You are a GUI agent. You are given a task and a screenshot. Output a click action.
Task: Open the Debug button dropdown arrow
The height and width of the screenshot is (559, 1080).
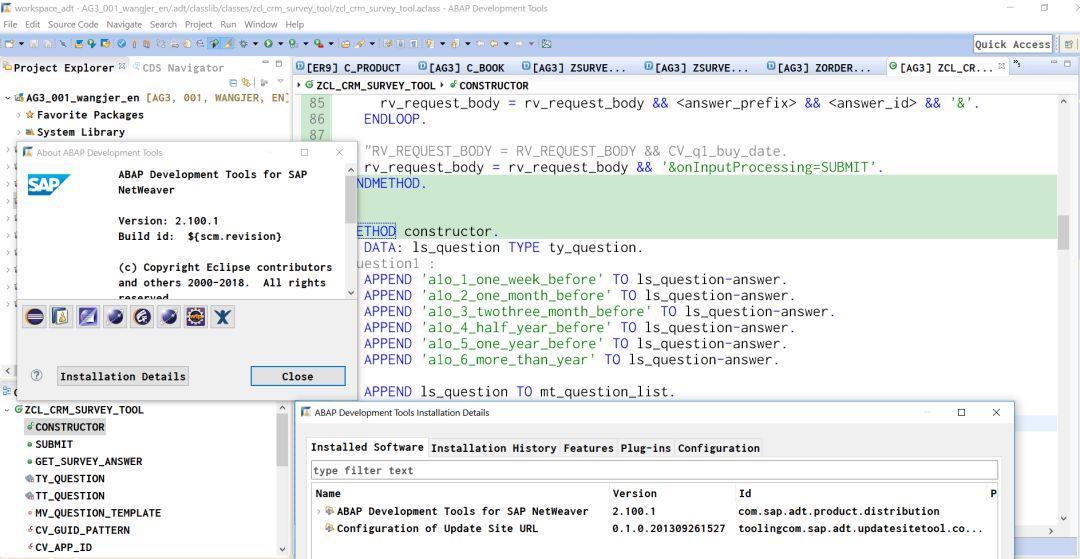pyautogui.click(x=256, y=43)
